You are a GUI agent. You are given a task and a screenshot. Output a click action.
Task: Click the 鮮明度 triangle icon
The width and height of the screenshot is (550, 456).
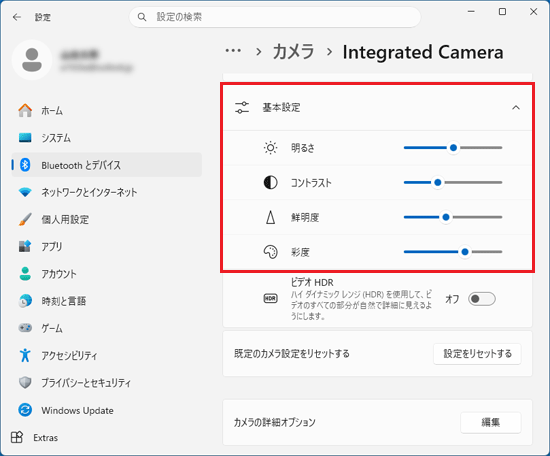coord(270,217)
